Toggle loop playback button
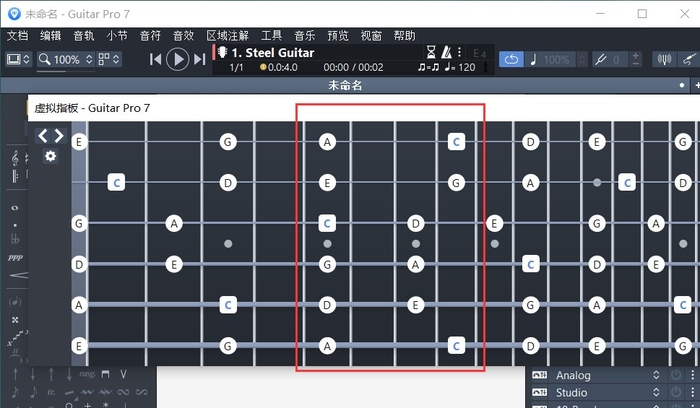This screenshot has width=700, height=408. 510,59
